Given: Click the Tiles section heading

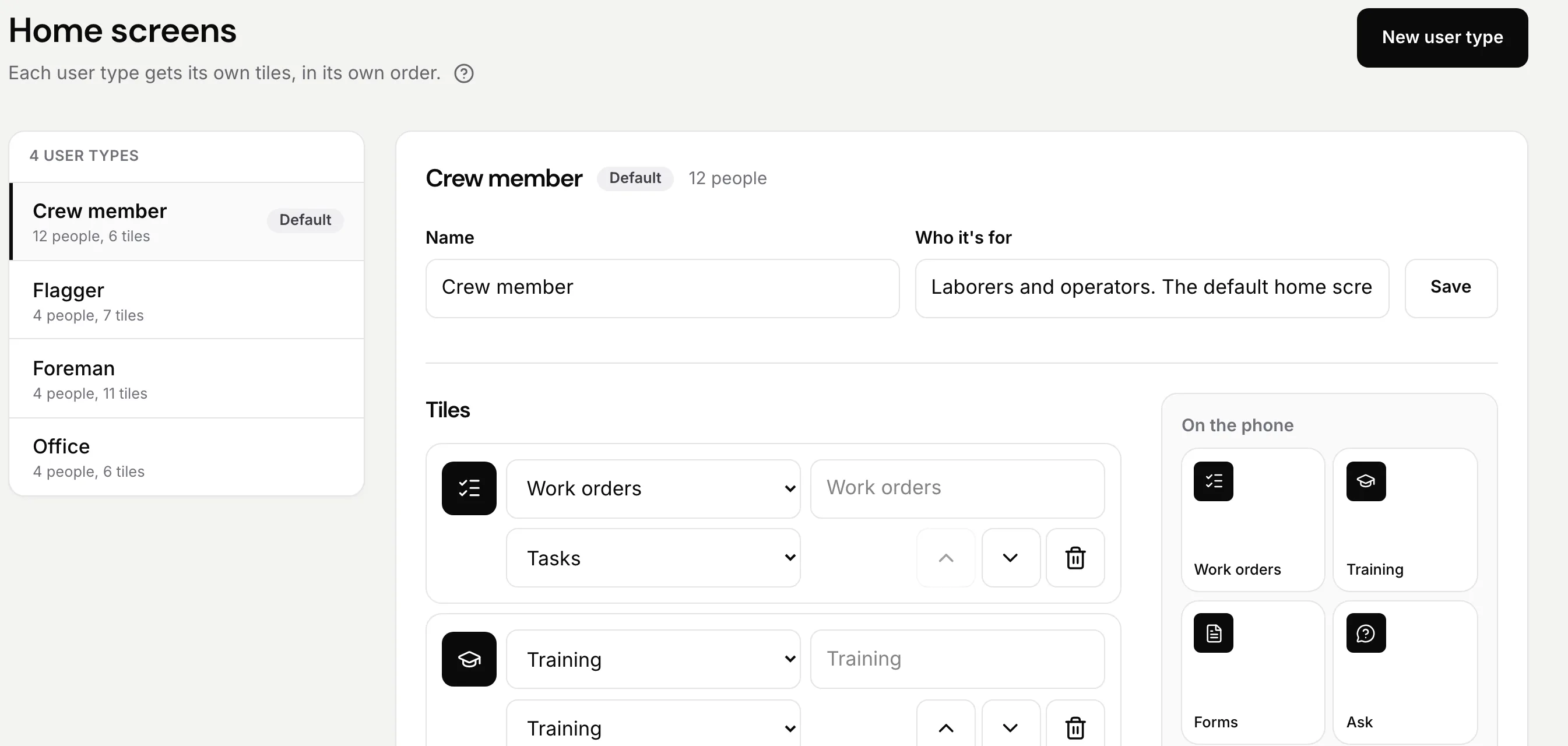Looking at the screenshot, I should [x=448, y=410].
